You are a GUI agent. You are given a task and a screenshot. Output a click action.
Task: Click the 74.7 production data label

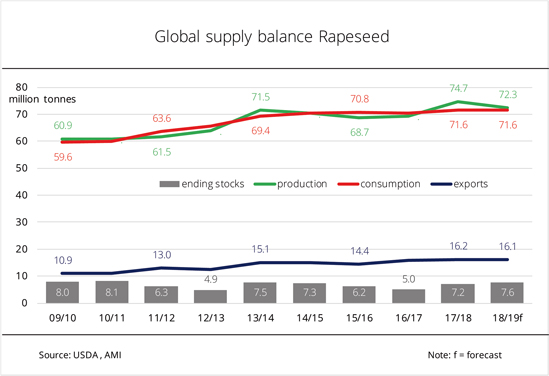458,88
